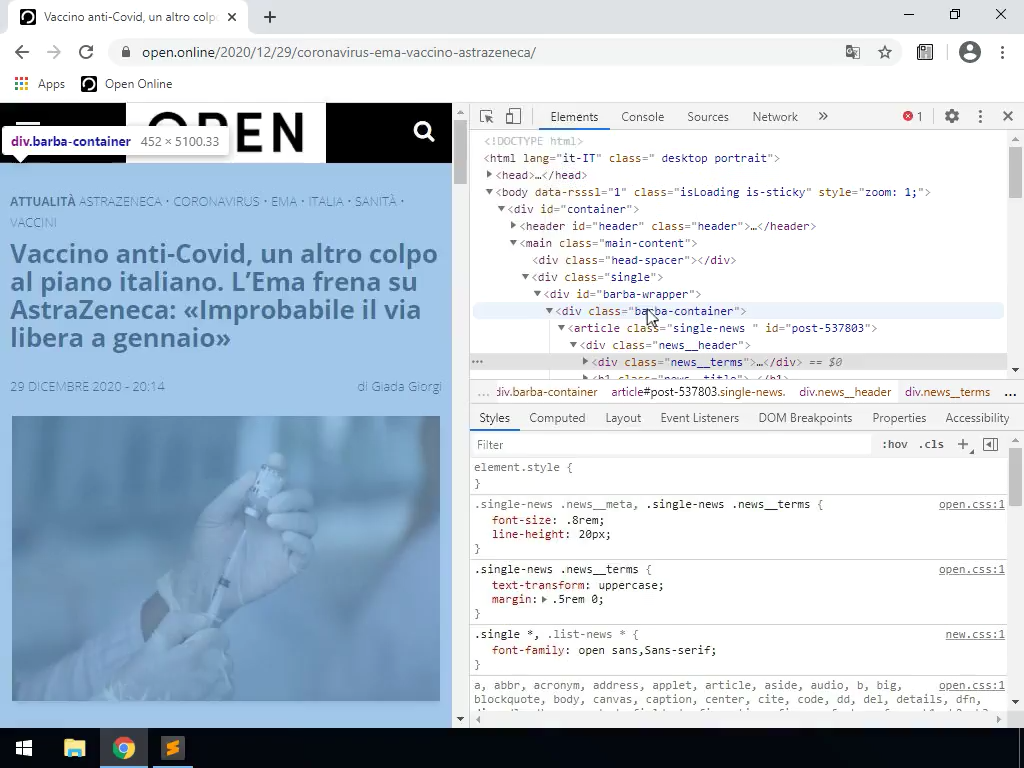Click the author Giada Giorgi link
This screenshot has height=768, width=1024.
point(406,387)
